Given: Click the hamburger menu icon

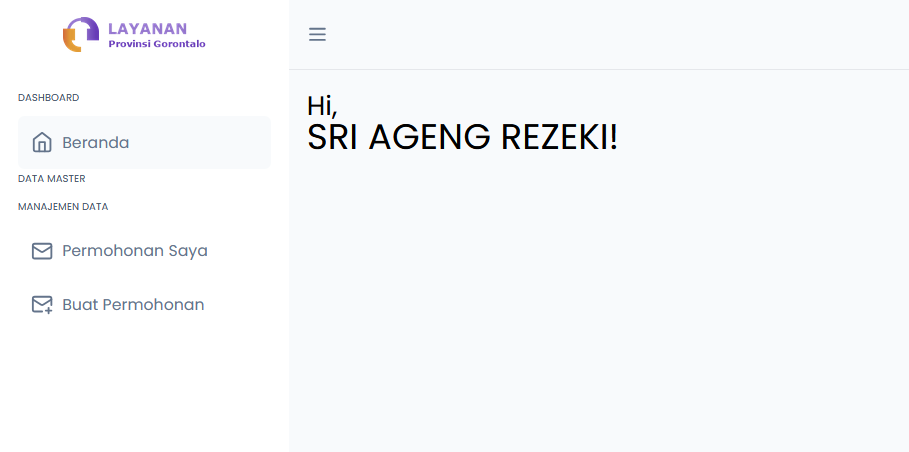Looking at the screenshot, I should [317, 34].
